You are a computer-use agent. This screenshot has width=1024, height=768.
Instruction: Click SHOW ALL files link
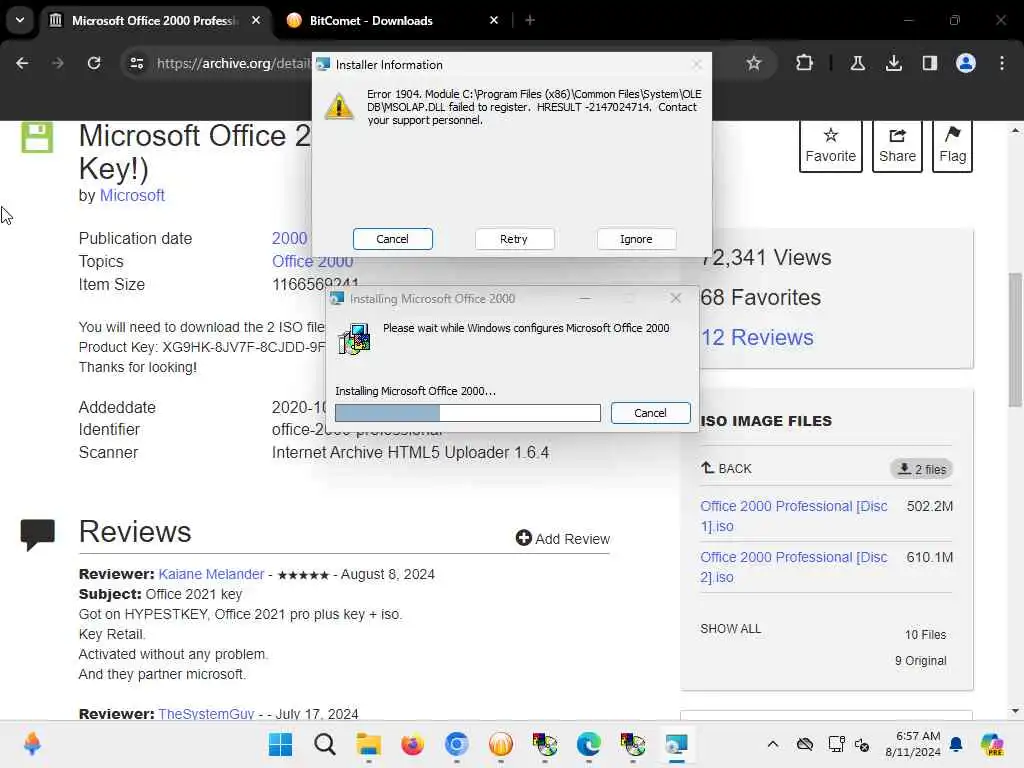click(x=730, y=629)
